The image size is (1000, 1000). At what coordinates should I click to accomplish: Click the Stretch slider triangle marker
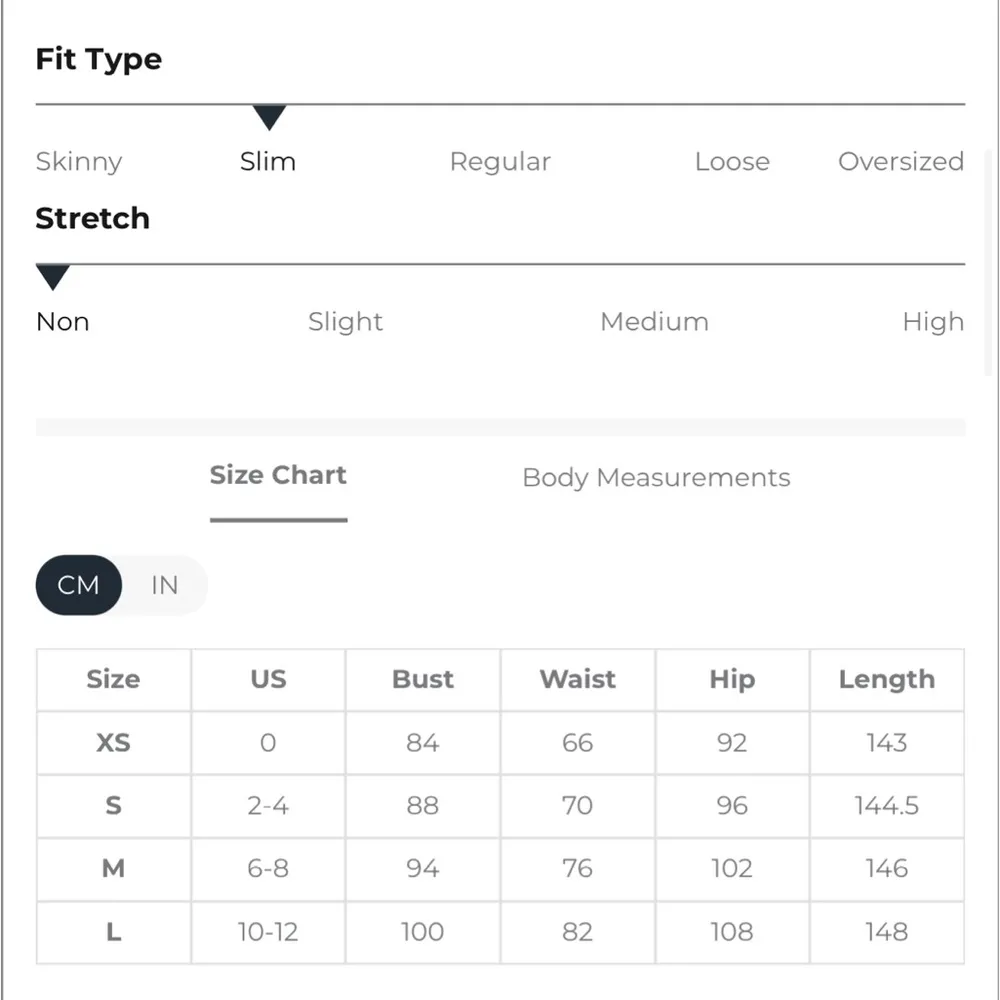point(52,277)
